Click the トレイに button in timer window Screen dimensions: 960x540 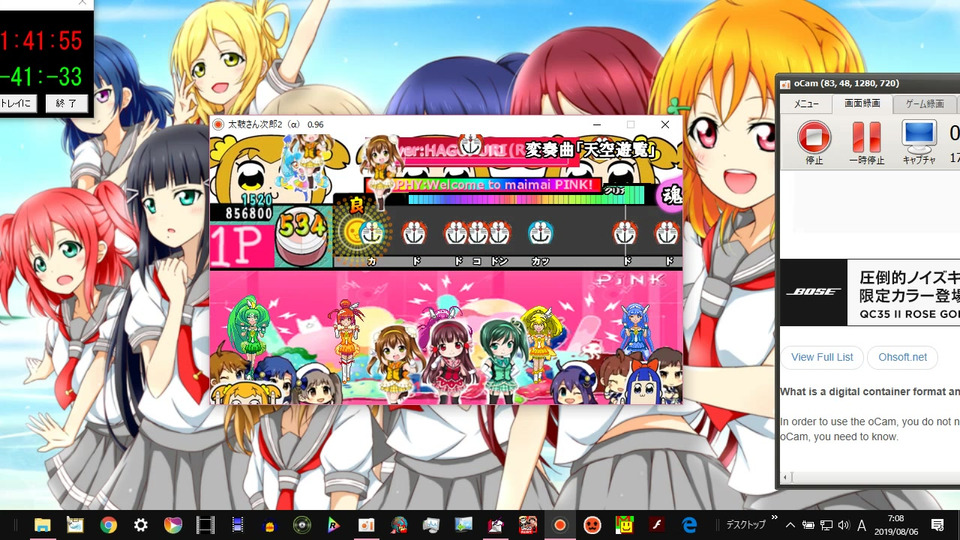pos(17,103)
